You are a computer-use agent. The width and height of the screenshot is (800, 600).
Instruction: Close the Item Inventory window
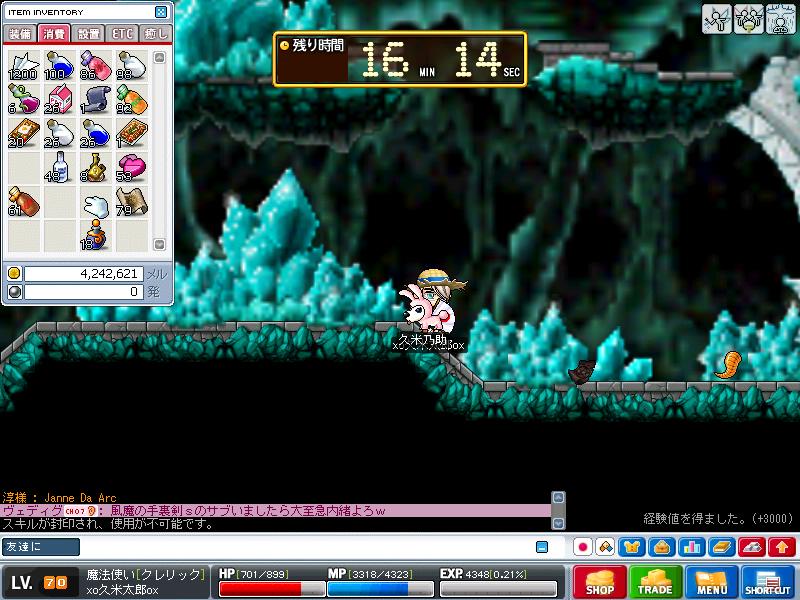tap(161, 12)
